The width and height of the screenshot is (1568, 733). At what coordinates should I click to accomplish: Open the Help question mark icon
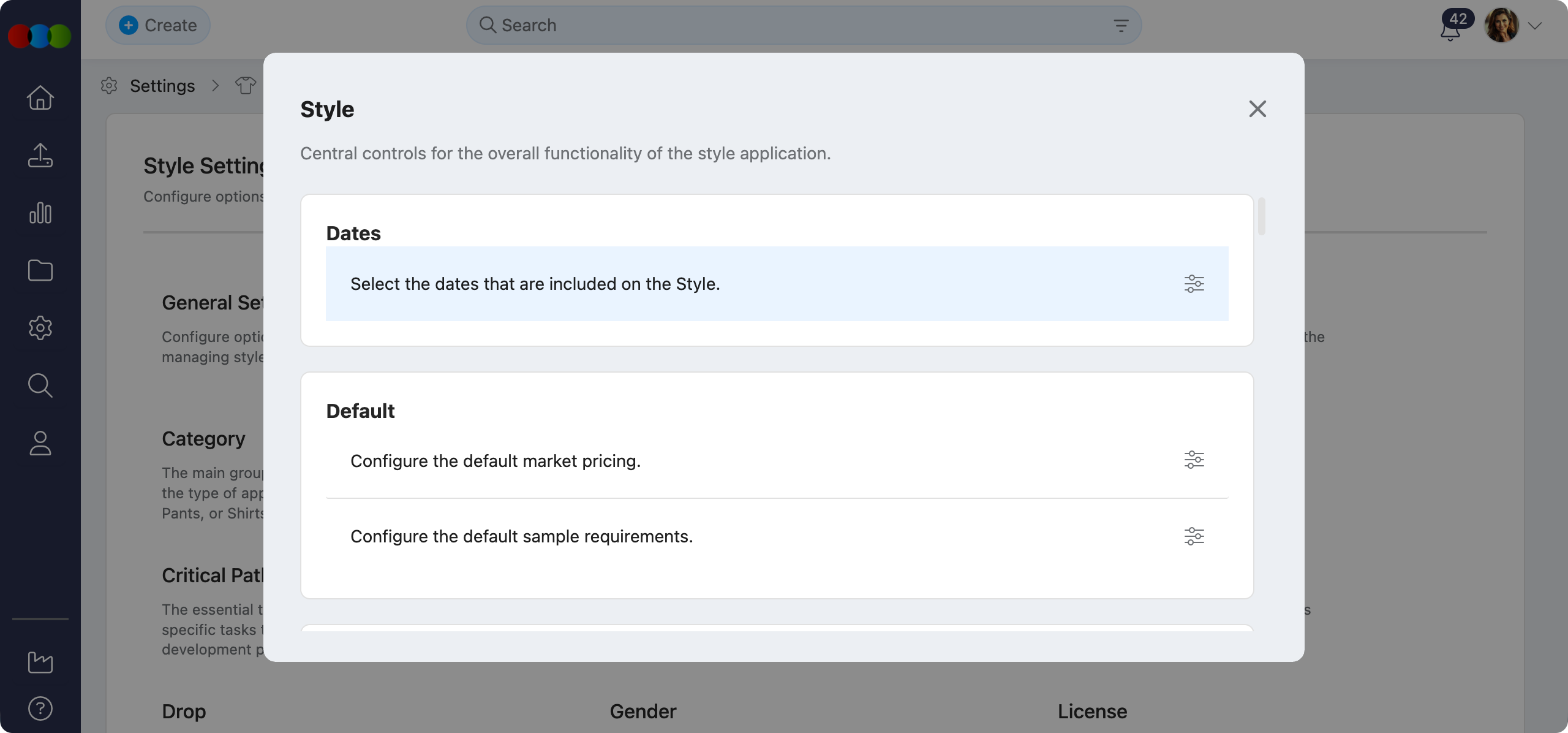click(40, 708)
